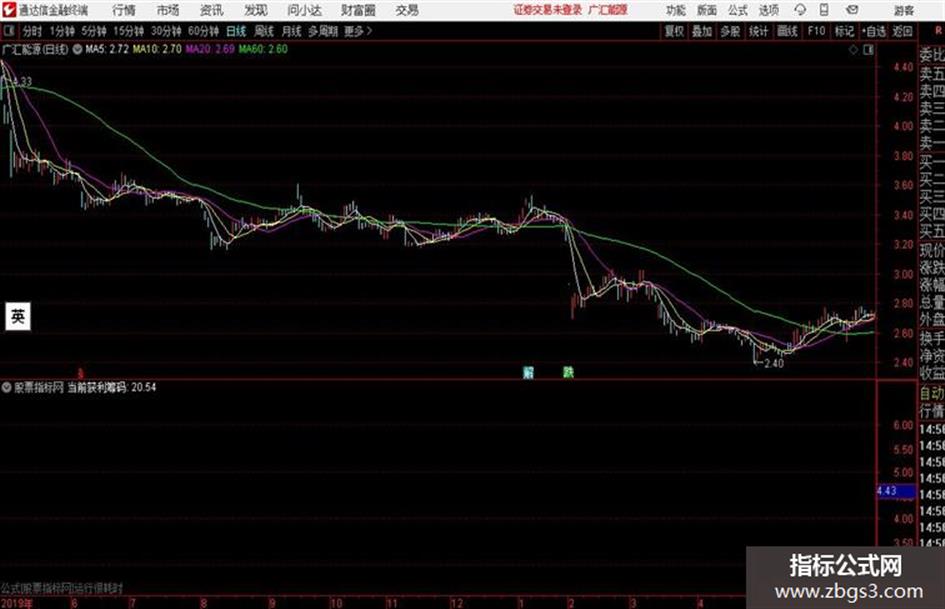Open the 问小达 menu
The width and height of the screenshot is (945, 609).
(x=304, y=10)
